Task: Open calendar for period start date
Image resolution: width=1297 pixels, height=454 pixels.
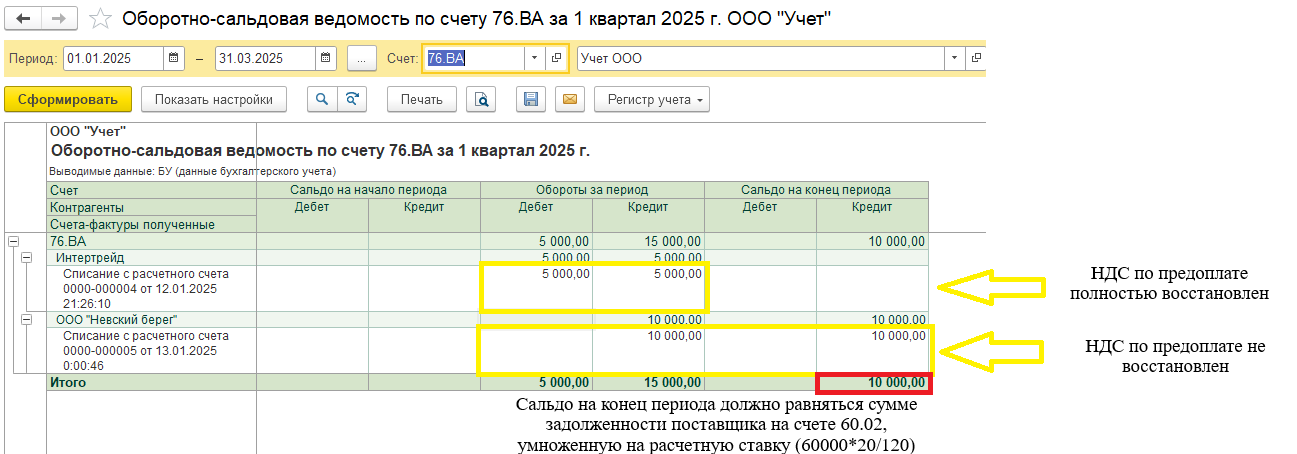Action: 175,58
